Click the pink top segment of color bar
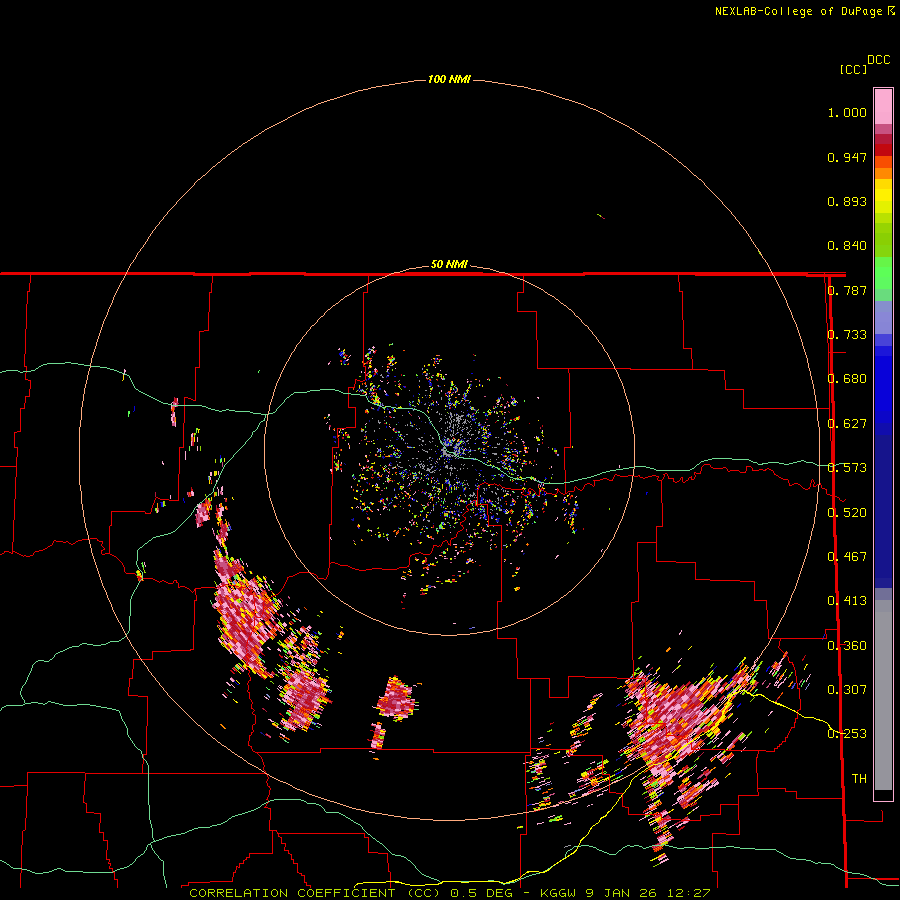 (x=883, y=107)
